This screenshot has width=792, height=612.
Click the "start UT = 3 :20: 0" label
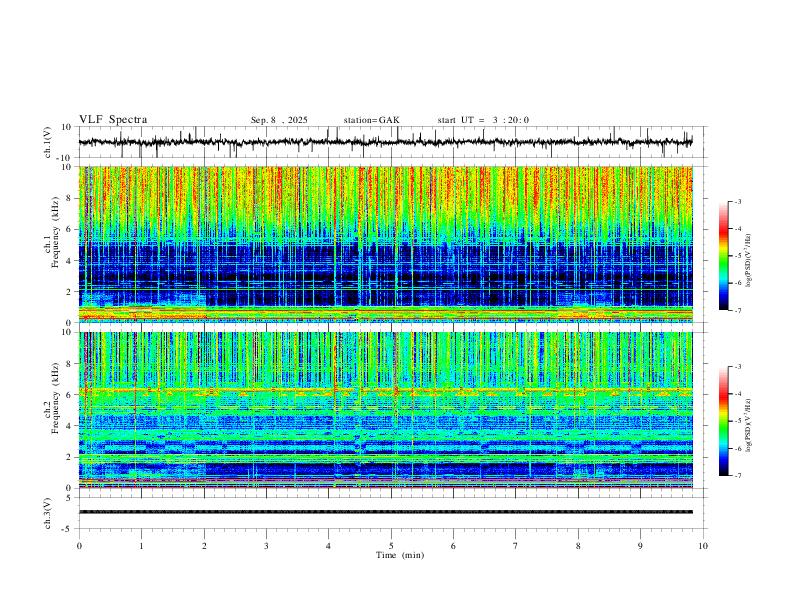click(483, 120)
